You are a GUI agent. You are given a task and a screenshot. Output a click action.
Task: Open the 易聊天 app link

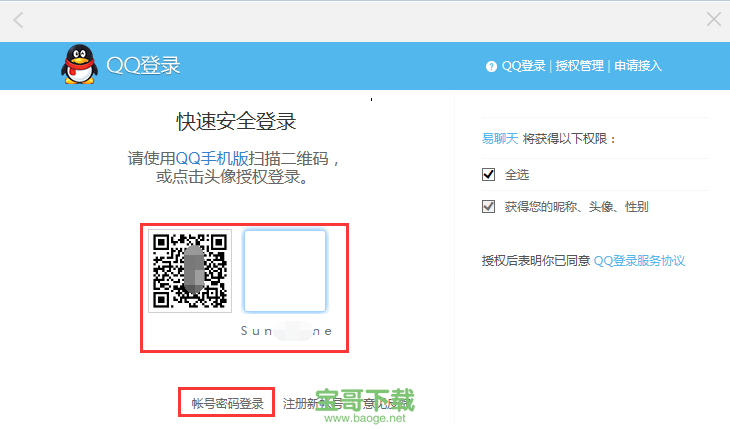tap(500, 139)
